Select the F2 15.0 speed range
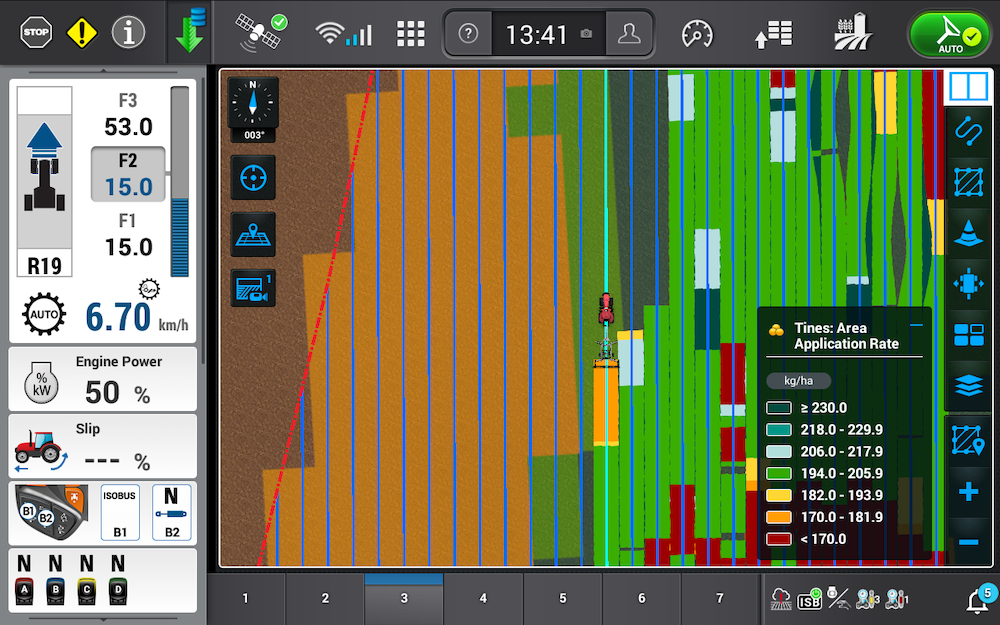Screen dimensions: 1000x625 tap(128, 175)
